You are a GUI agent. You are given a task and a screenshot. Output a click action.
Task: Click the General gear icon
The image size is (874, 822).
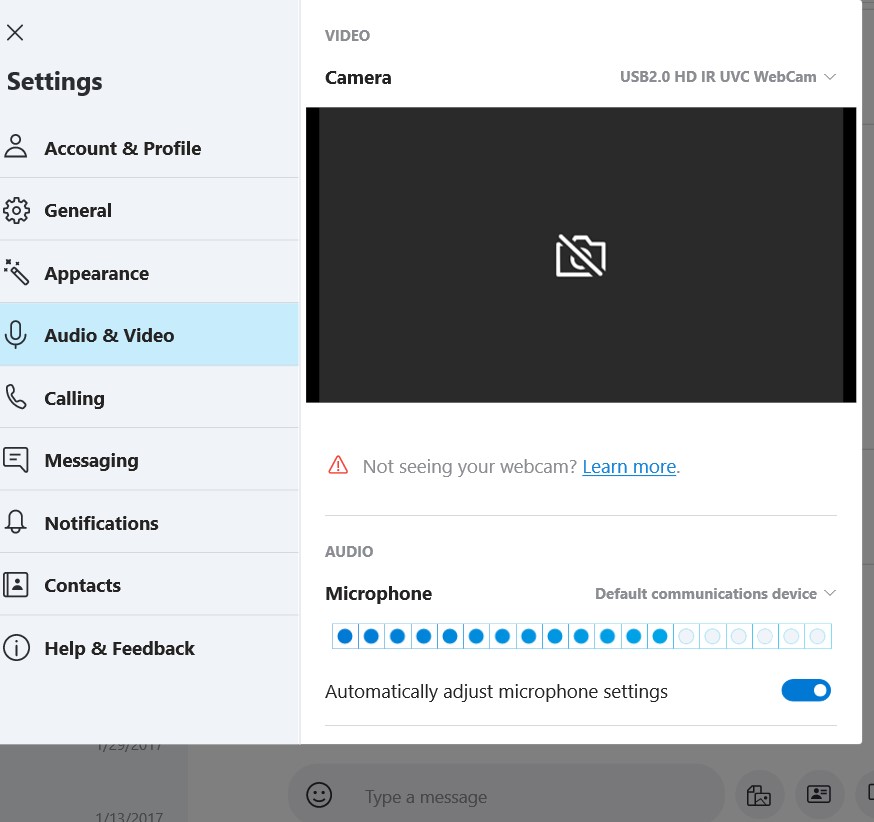16,210
